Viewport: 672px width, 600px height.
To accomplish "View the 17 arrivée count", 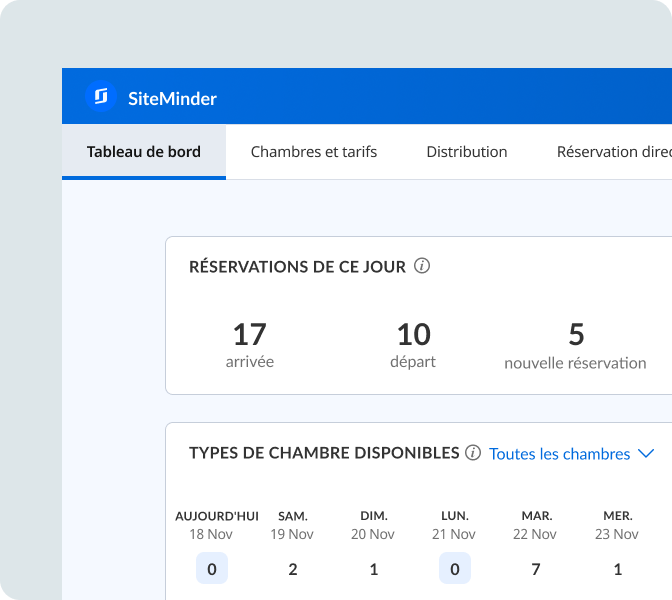I will [x=250, y=334].
